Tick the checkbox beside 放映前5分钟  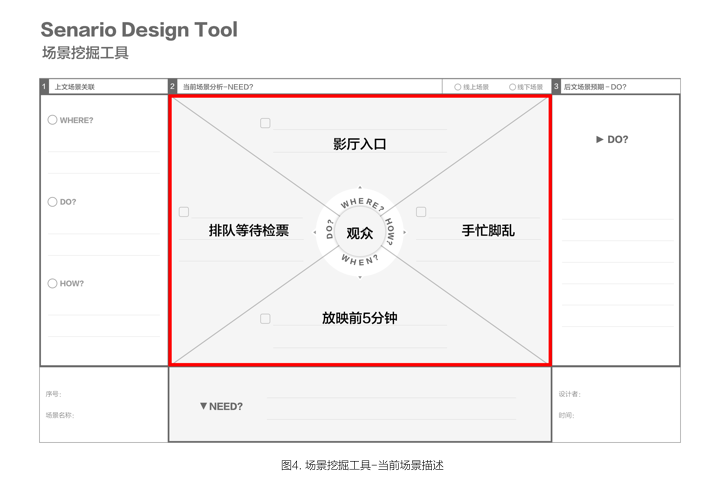[x=265, y=319]
